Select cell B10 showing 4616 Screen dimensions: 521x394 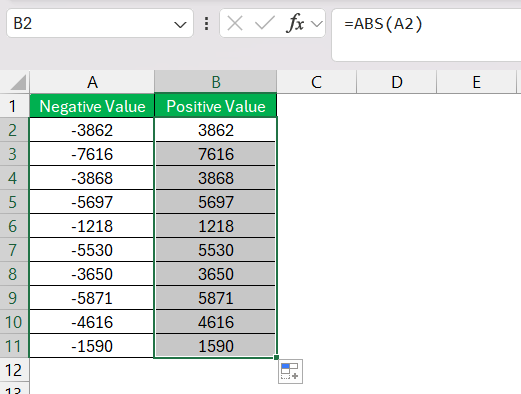(216, 322)
